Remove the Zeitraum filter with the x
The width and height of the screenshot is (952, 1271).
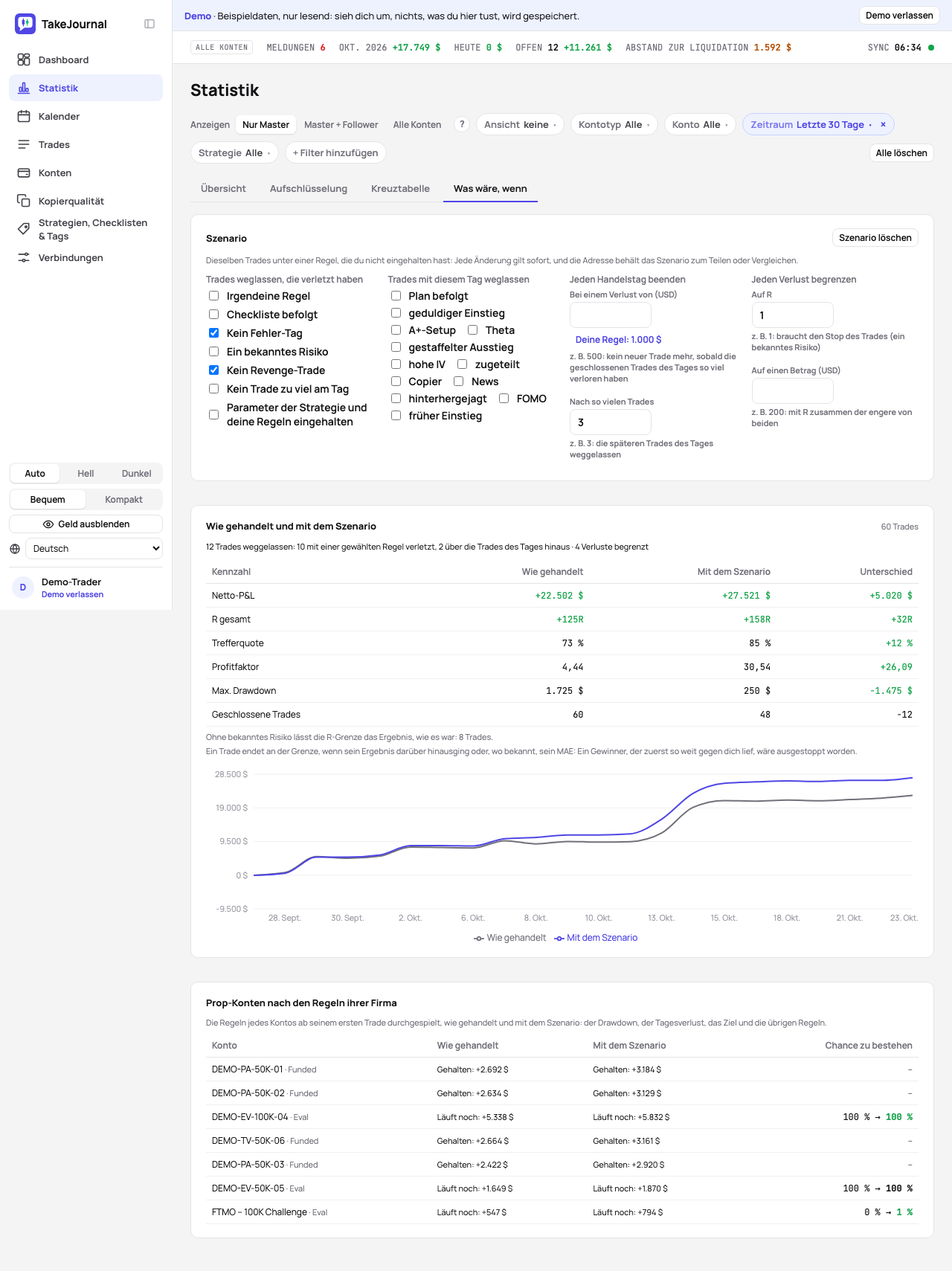click(883, 124)
